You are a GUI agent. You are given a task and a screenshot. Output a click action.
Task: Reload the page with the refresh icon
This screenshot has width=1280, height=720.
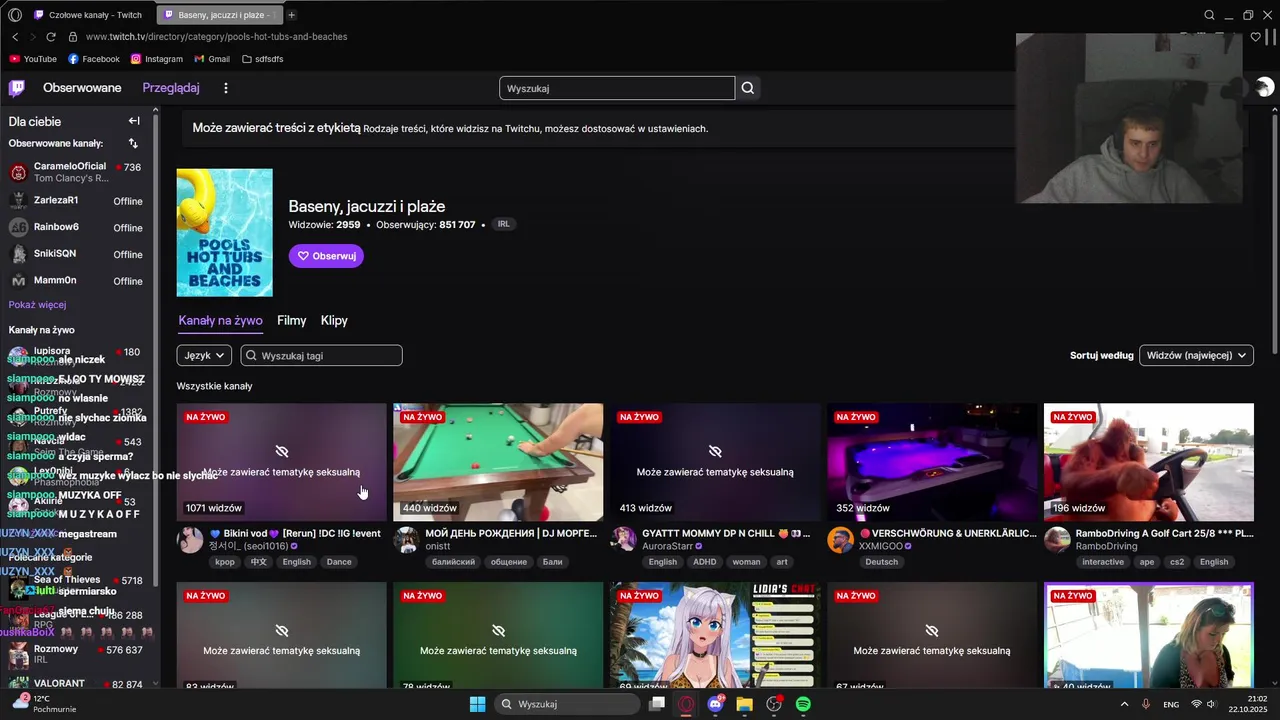point(51,37)
